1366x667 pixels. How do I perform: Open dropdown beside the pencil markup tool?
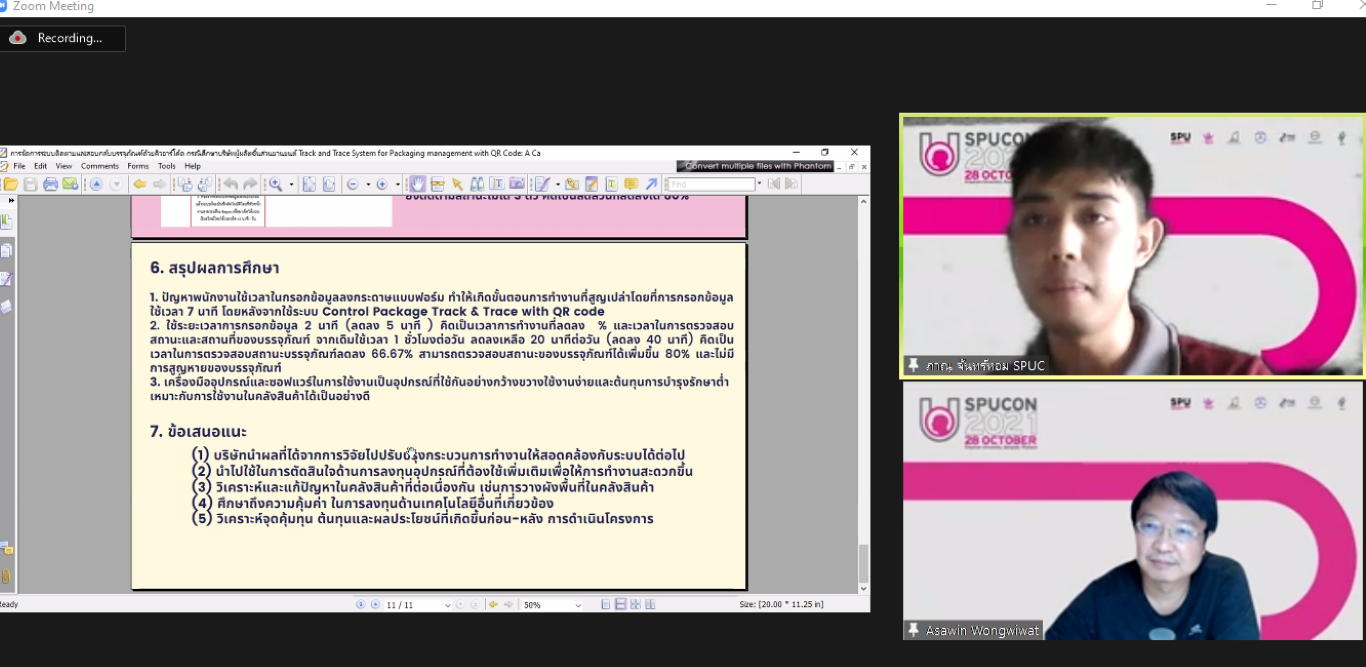pos(557,184)
